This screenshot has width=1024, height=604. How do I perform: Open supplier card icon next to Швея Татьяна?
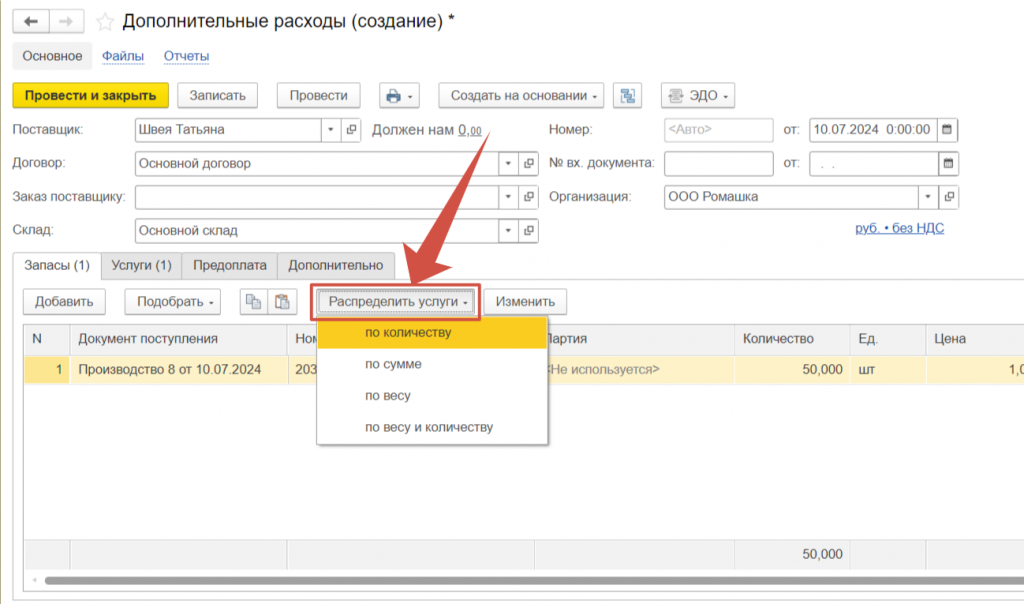(x=351, y=129)
